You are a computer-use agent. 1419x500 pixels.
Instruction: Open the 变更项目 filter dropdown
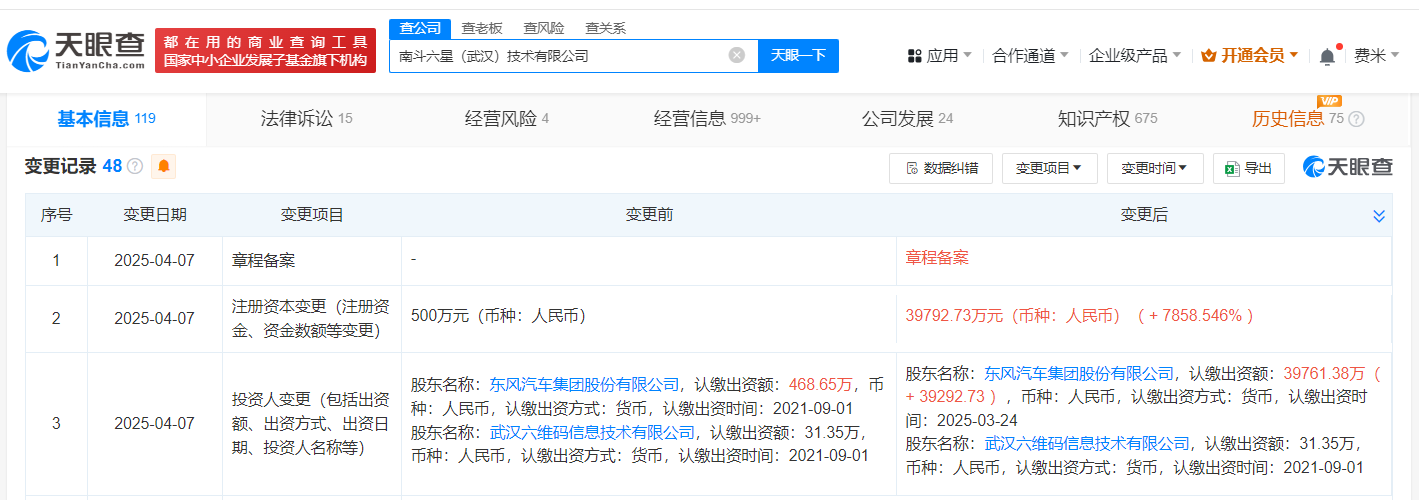click(1049, 168)
